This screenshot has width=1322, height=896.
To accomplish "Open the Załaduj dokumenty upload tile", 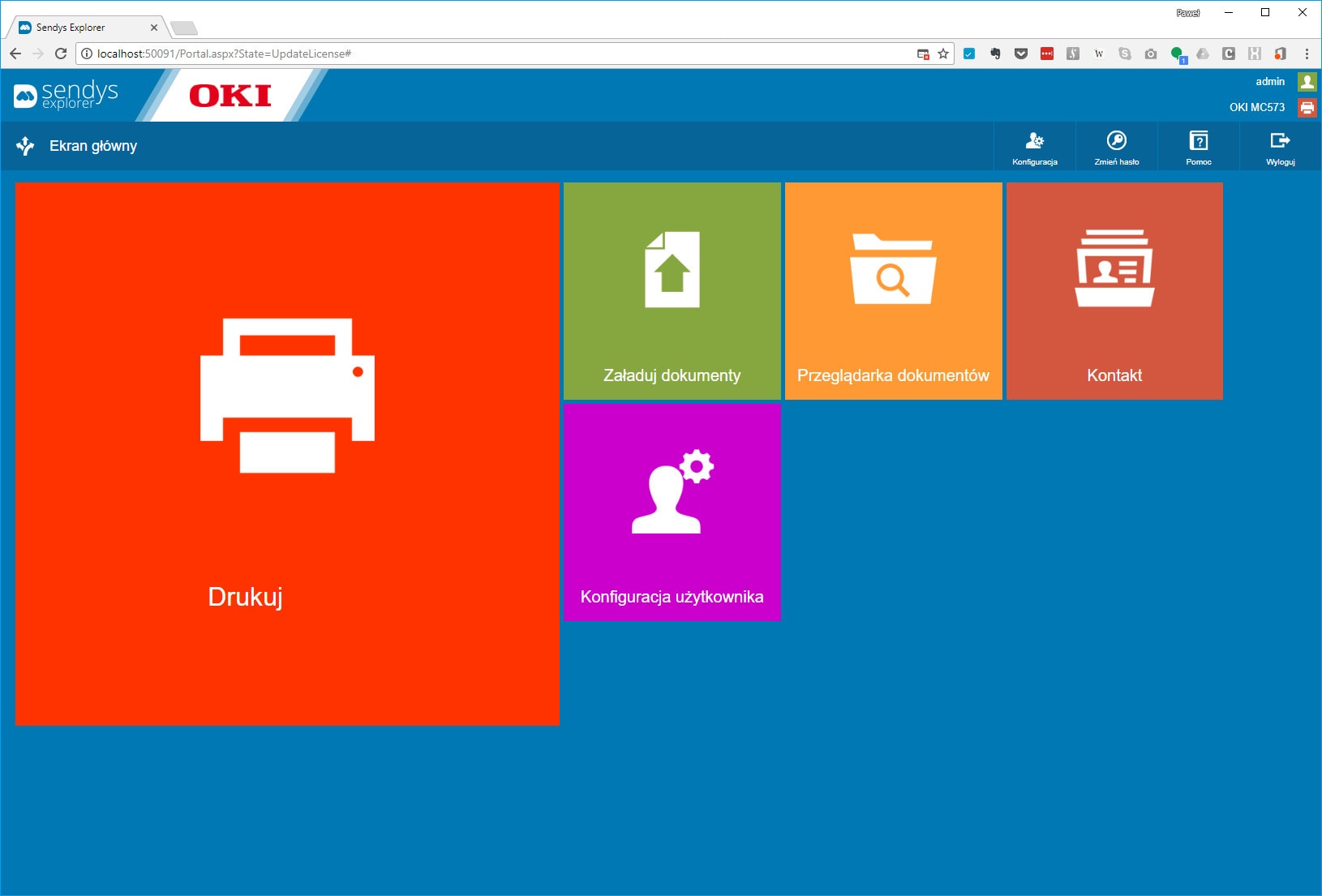I will point(672,291).
